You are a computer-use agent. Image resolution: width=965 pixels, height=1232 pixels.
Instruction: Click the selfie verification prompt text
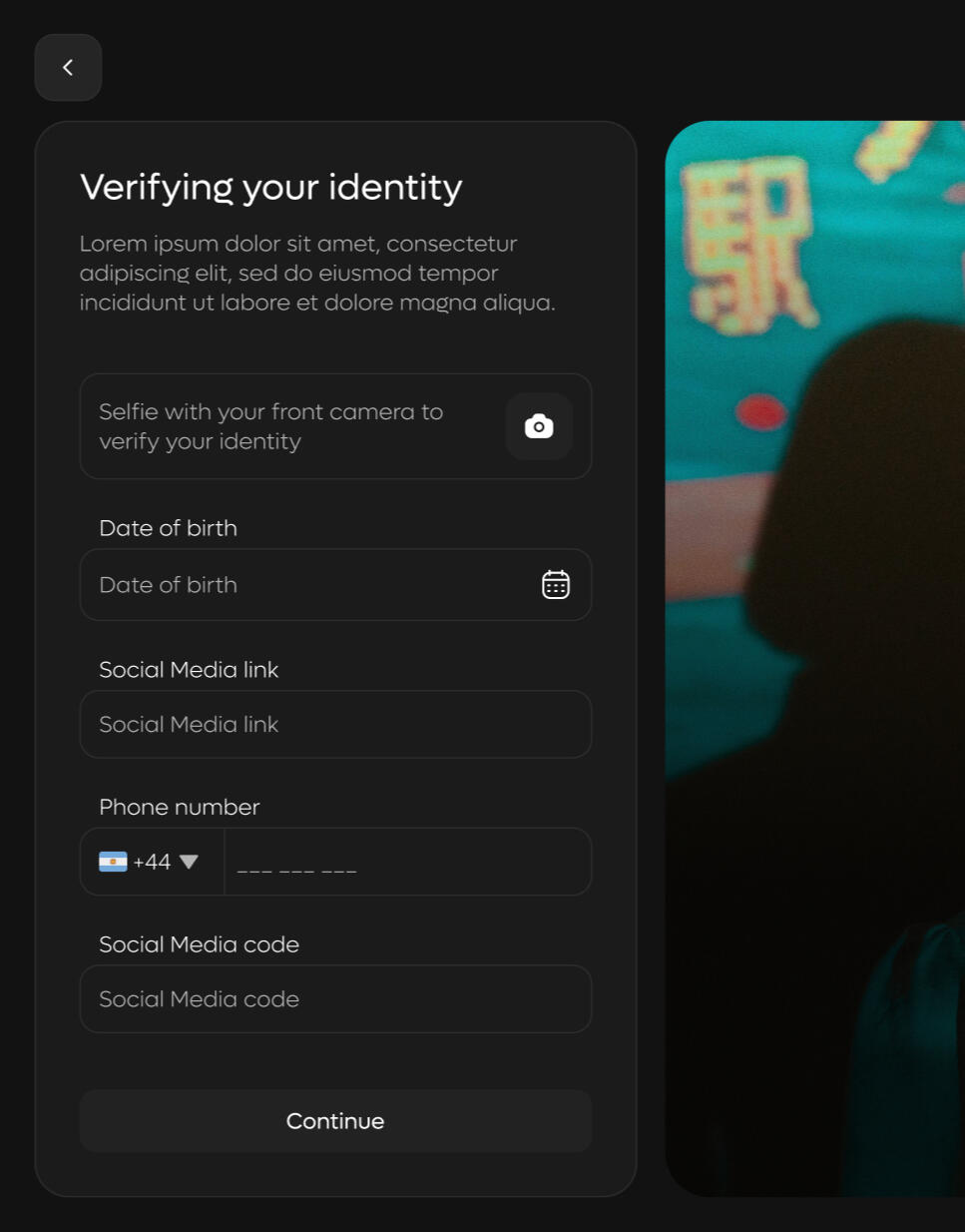coord(270,426)
